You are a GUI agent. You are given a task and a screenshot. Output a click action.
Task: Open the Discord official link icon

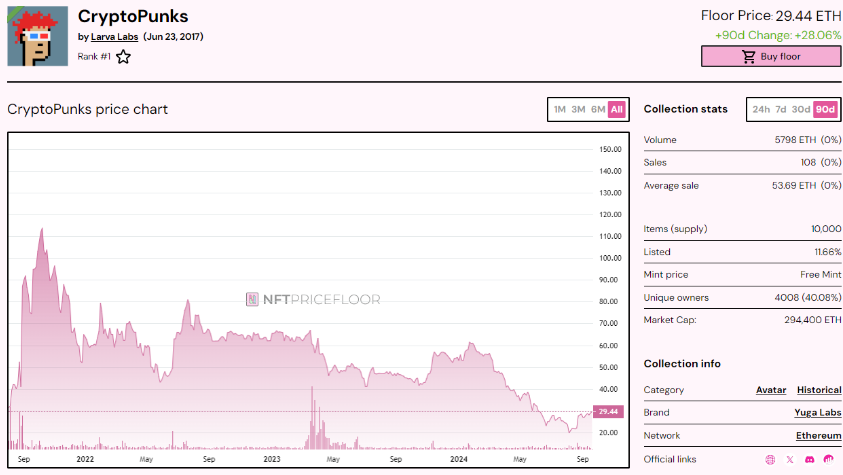809,459
